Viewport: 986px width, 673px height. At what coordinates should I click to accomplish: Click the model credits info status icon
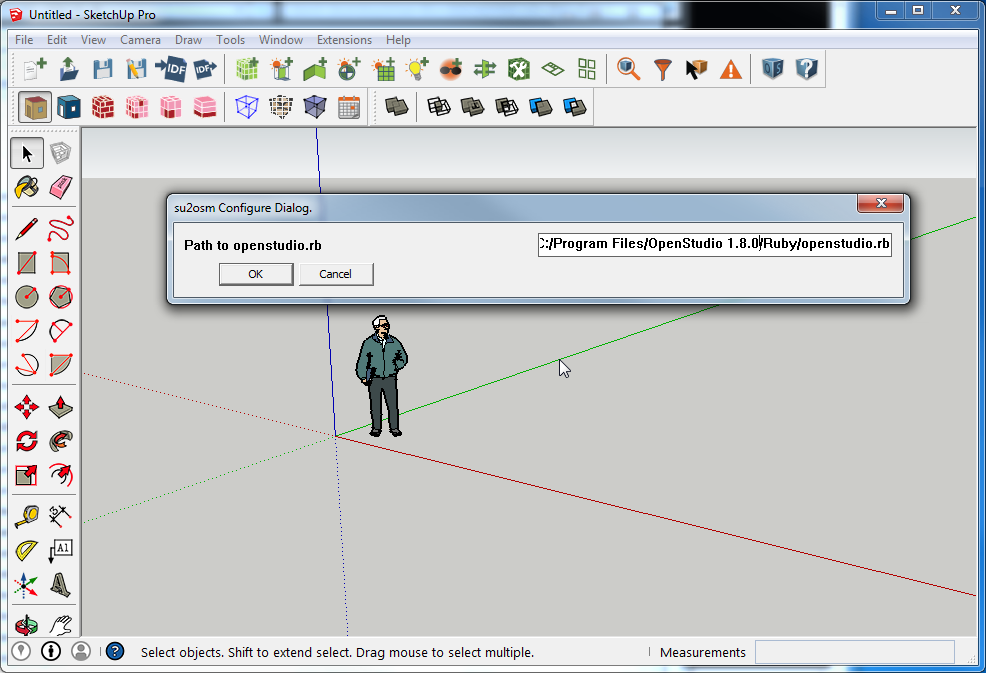[x=51, y=651]
